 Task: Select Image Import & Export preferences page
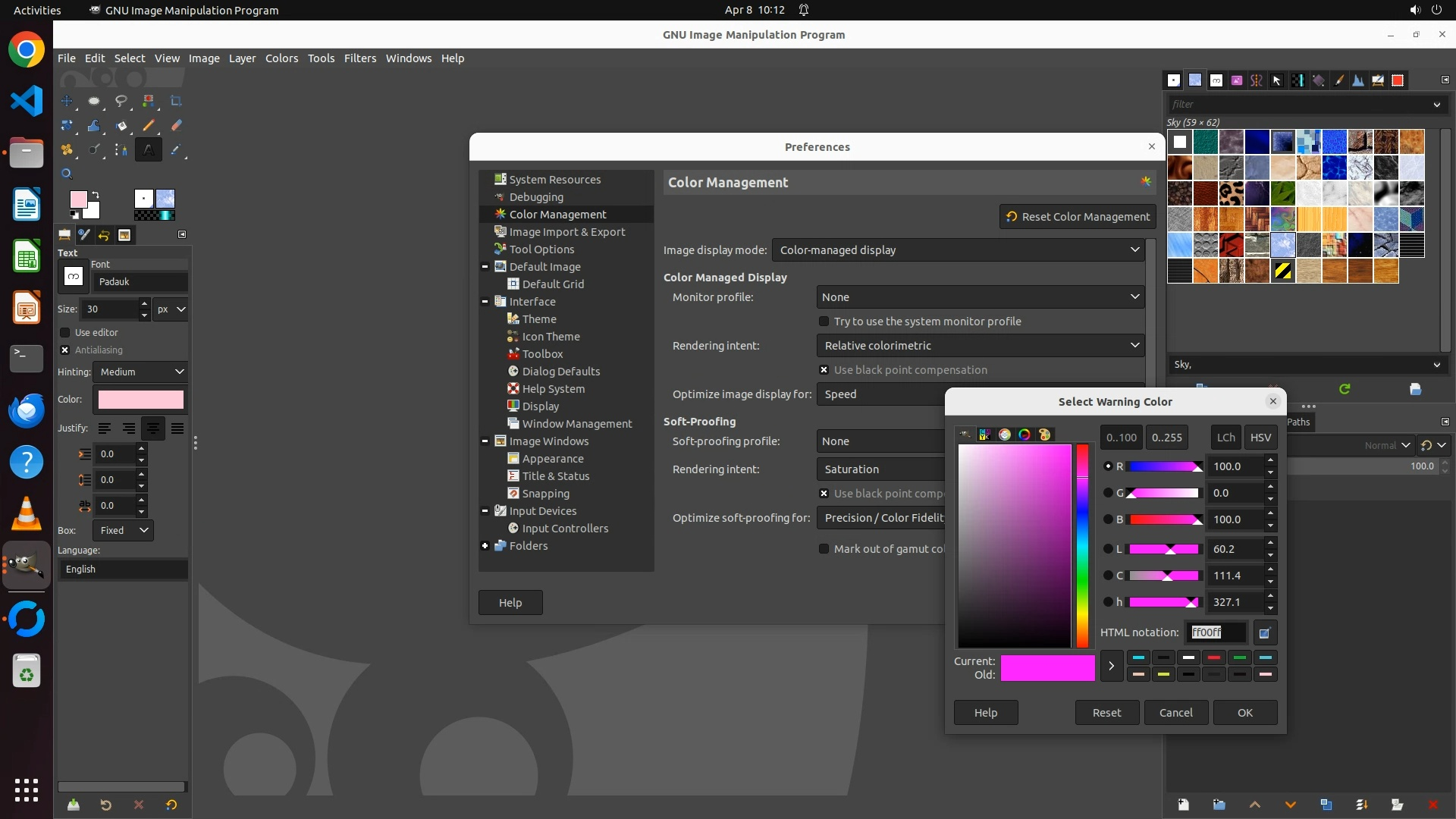(x=566, y=232)
